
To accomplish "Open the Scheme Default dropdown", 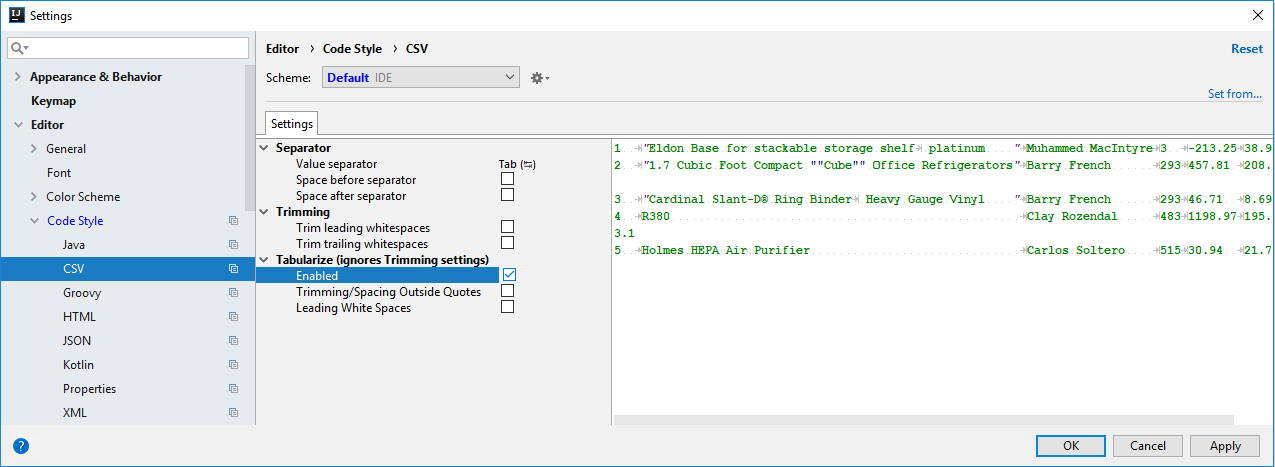I will tap(420, 77).
